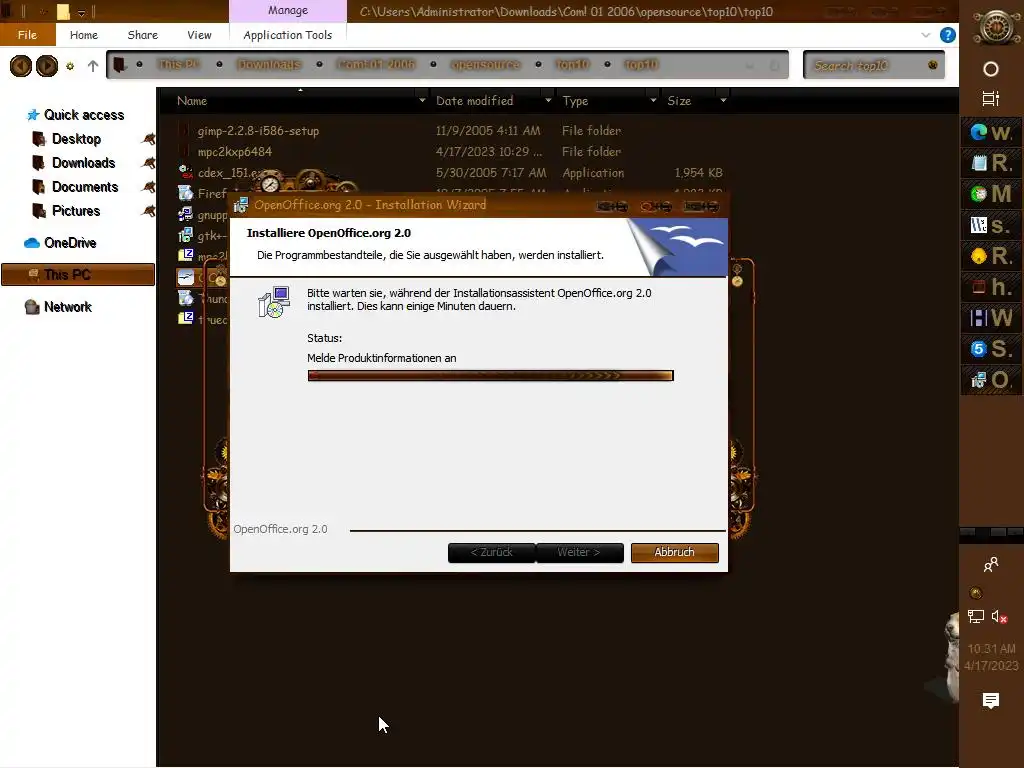Click the gnupp installer file icon
The image size is (1024, 768).
[185, 214]
